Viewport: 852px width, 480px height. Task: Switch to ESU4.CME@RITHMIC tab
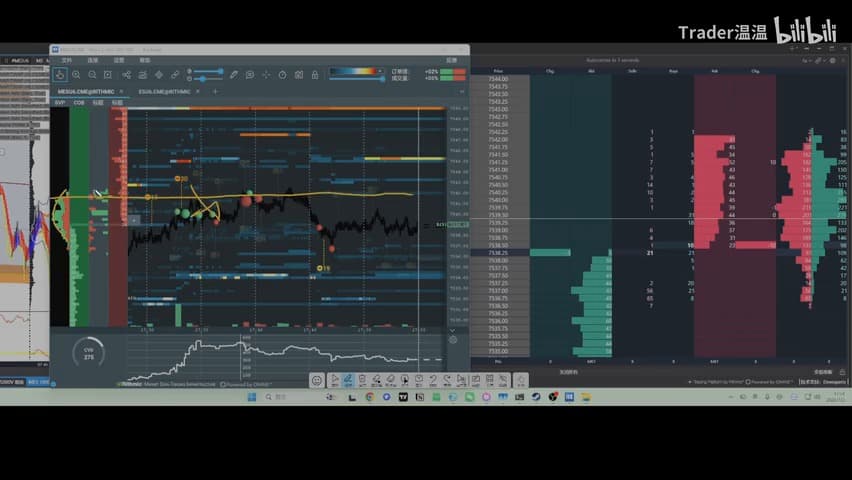pyautogui.click(x=164, y=91)
